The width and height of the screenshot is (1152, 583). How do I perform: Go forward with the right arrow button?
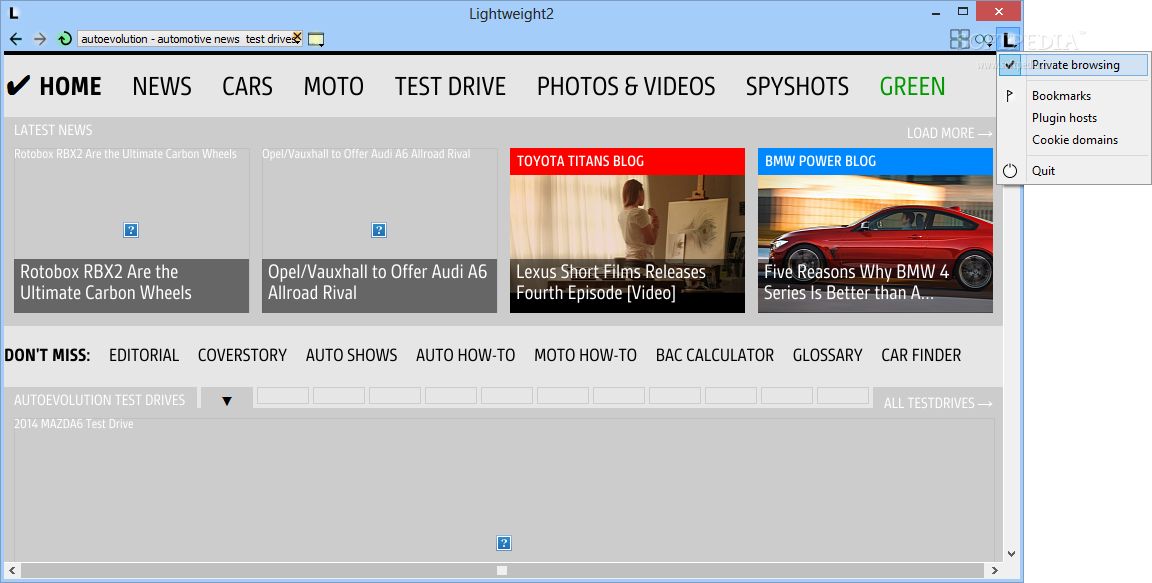point(40,39)
